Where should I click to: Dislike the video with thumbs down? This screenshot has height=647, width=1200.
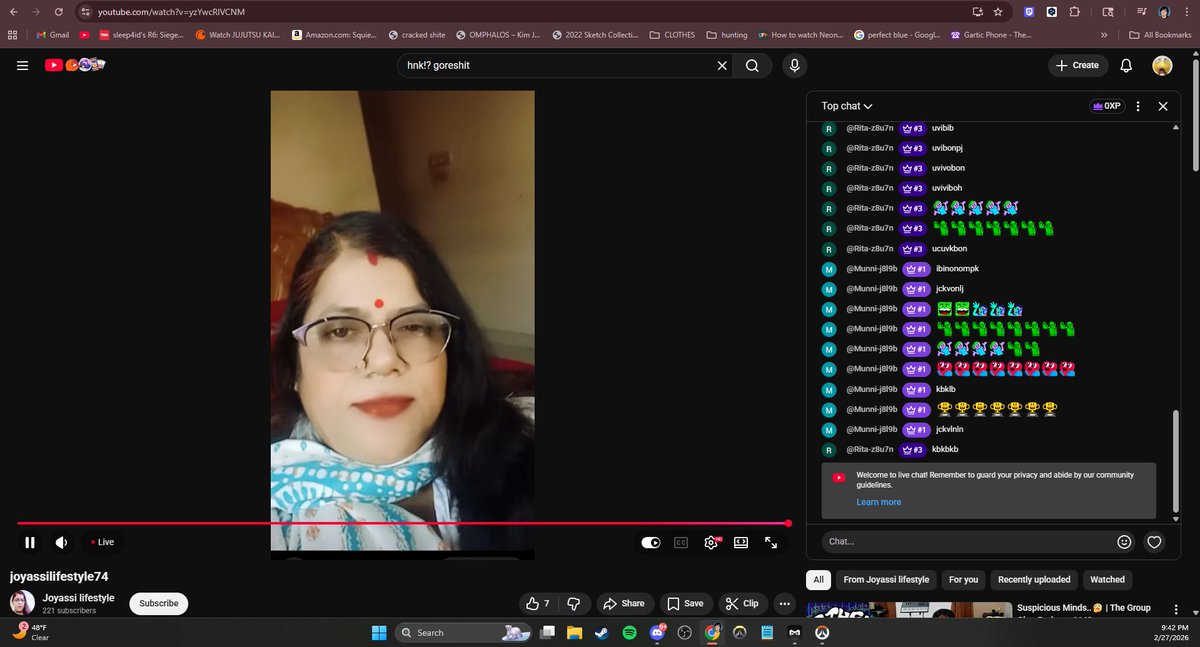[x=573, y=603]
